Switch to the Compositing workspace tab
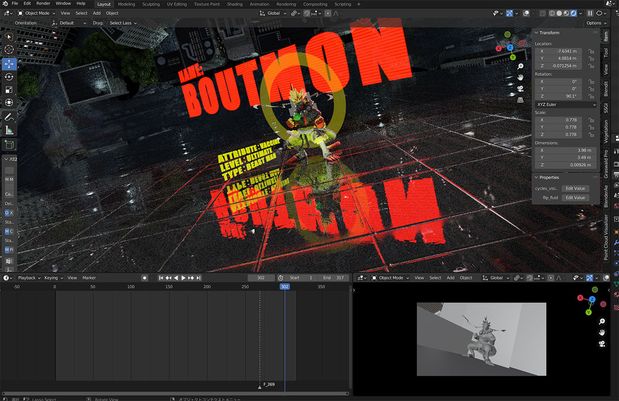The height and width of the screenshot is (401, 619). click(315, 4)
